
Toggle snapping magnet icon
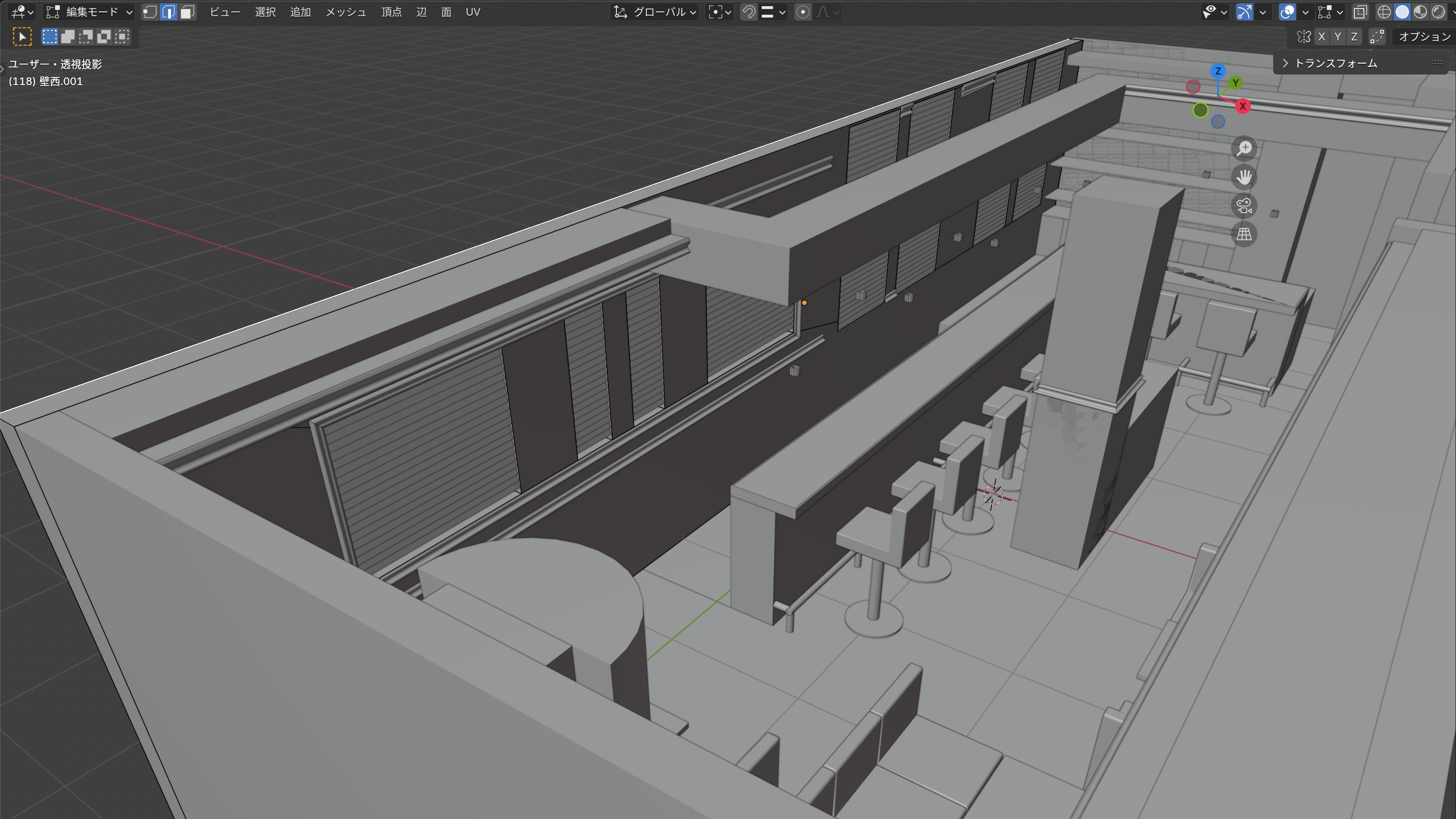click(x=749, y=12)
